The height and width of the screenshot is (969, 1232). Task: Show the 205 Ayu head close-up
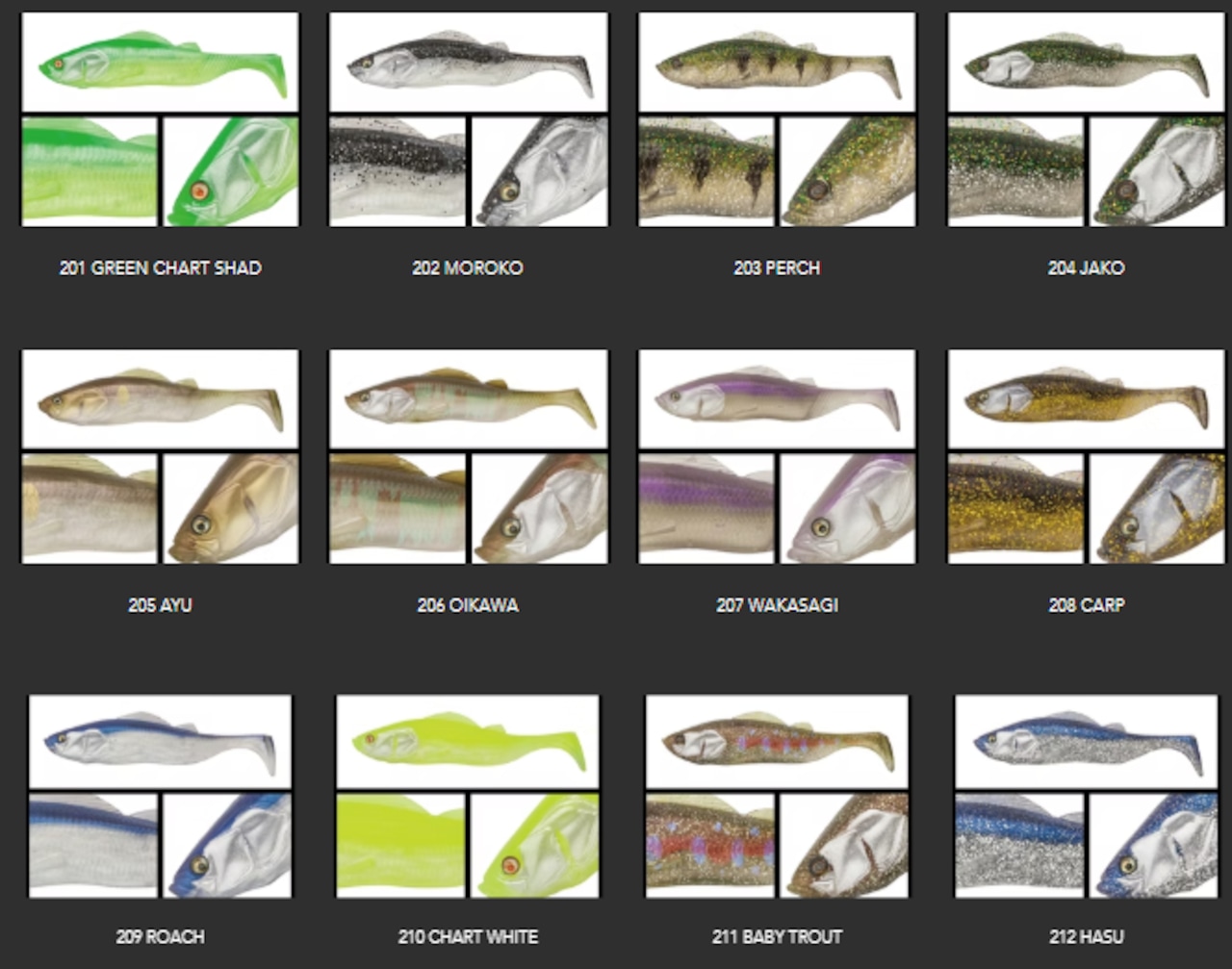pyautogui.click(x=231, y=509)
